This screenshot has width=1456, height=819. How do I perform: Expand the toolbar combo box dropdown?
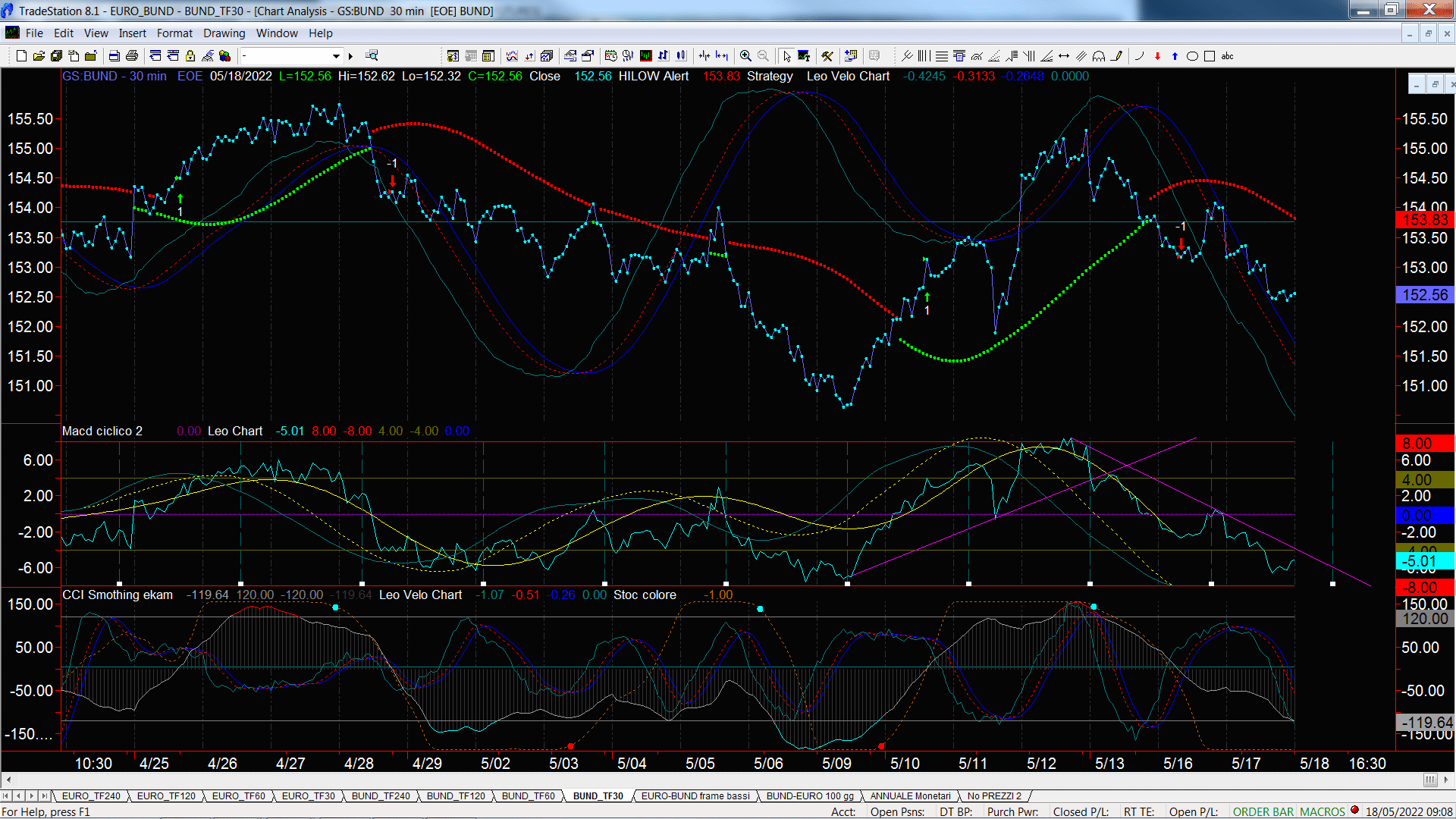click(336, 55)
